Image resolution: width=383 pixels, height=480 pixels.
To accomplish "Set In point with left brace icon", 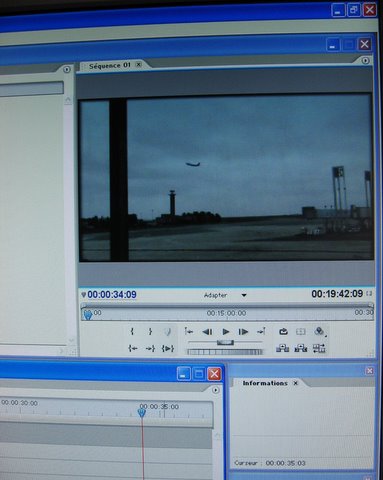I will tap(132, 331).
